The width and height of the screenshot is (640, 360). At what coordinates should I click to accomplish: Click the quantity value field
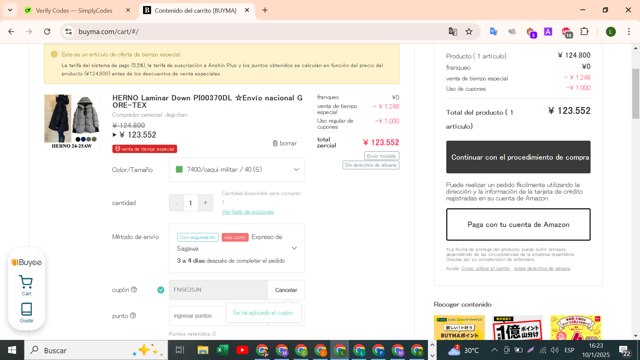(191, 203)
